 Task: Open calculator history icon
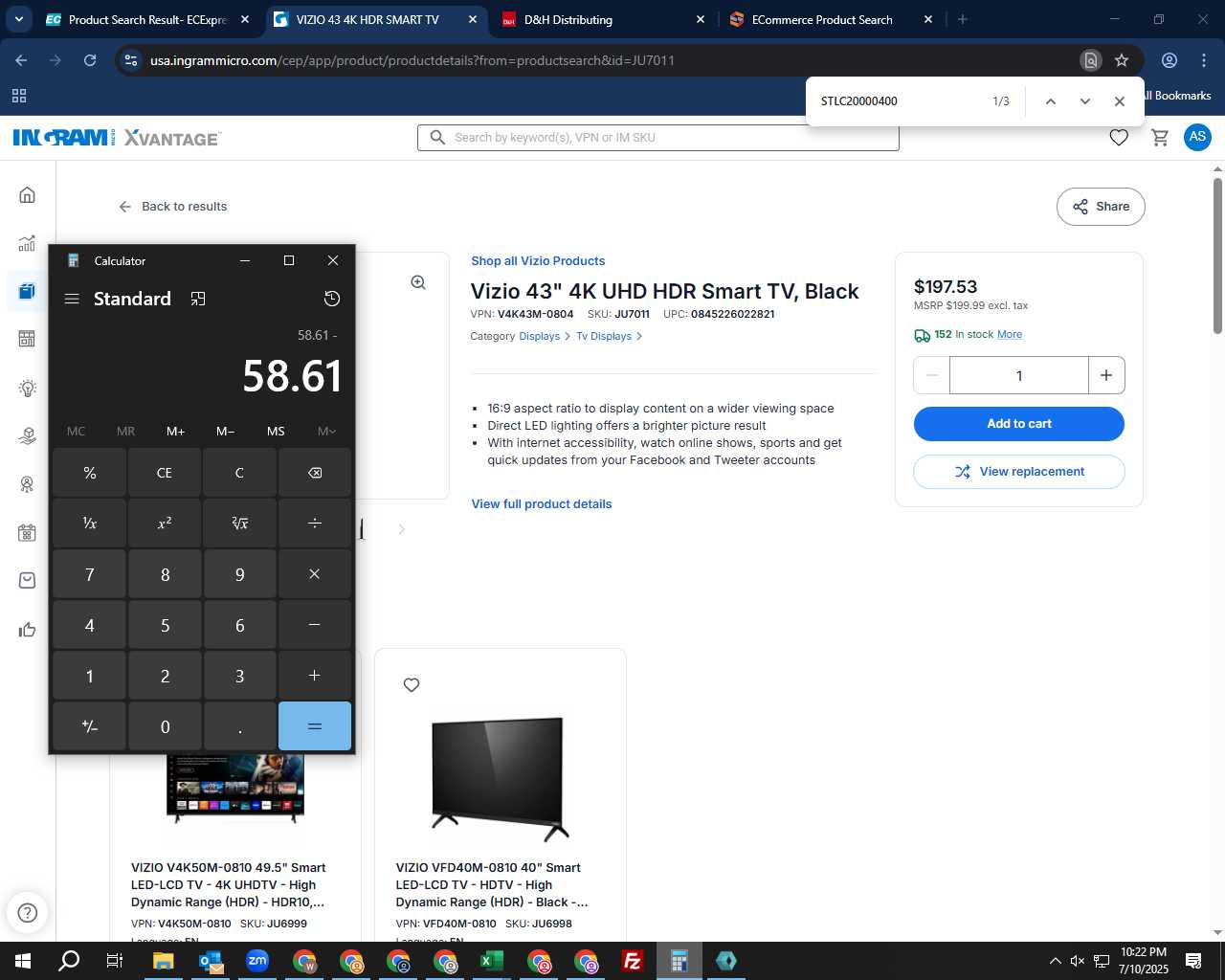click(x=332, y=299)
